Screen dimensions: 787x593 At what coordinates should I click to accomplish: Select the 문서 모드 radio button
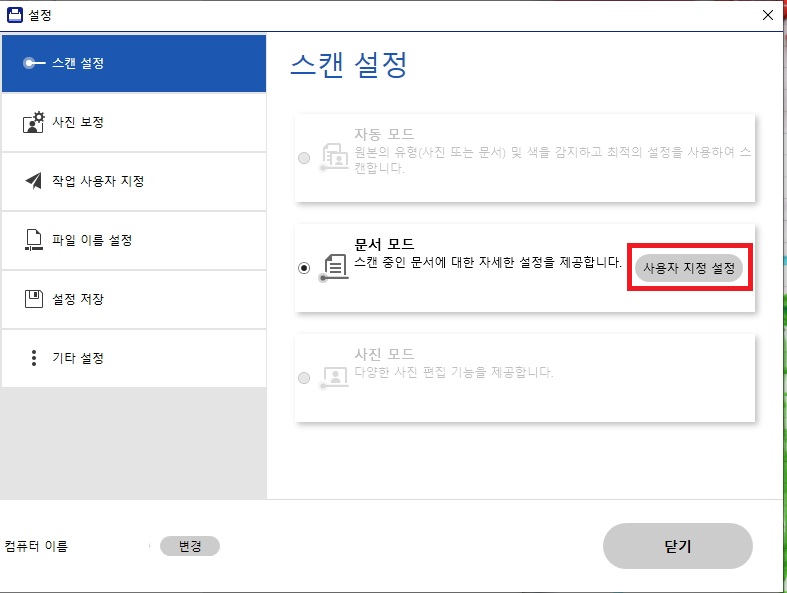click(x=304, y=268)
